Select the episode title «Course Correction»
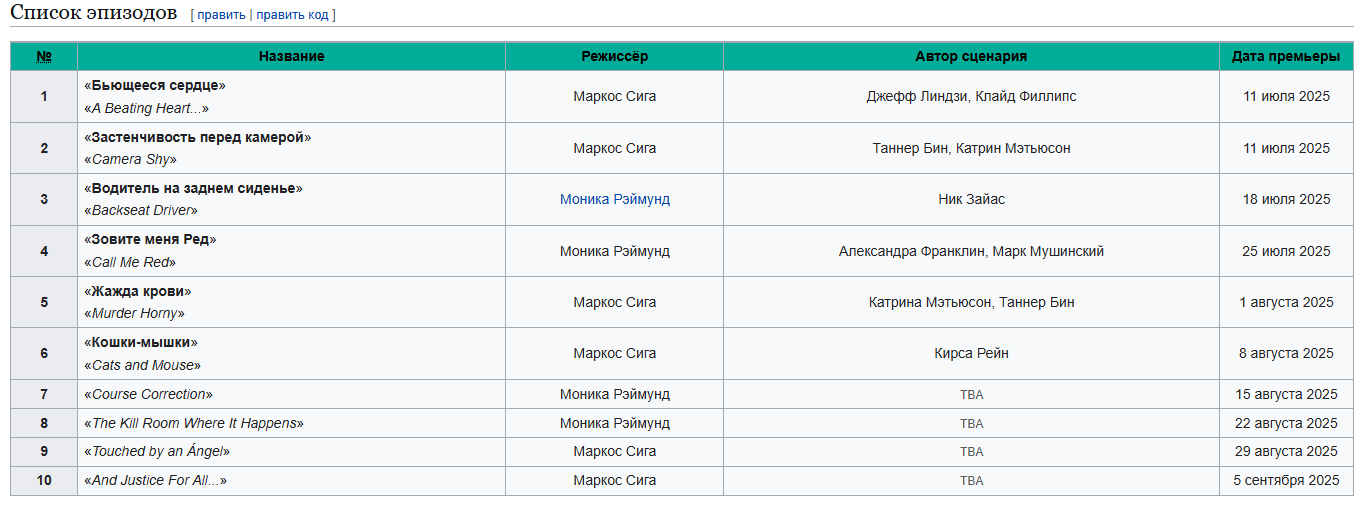 coord(149,394)
